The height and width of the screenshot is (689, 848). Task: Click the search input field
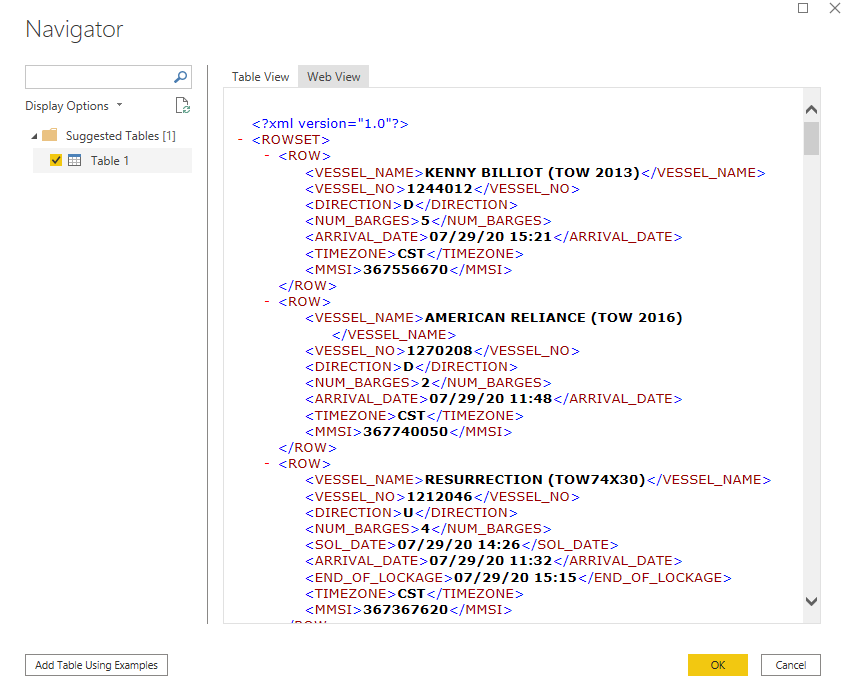tap(100, 77)
